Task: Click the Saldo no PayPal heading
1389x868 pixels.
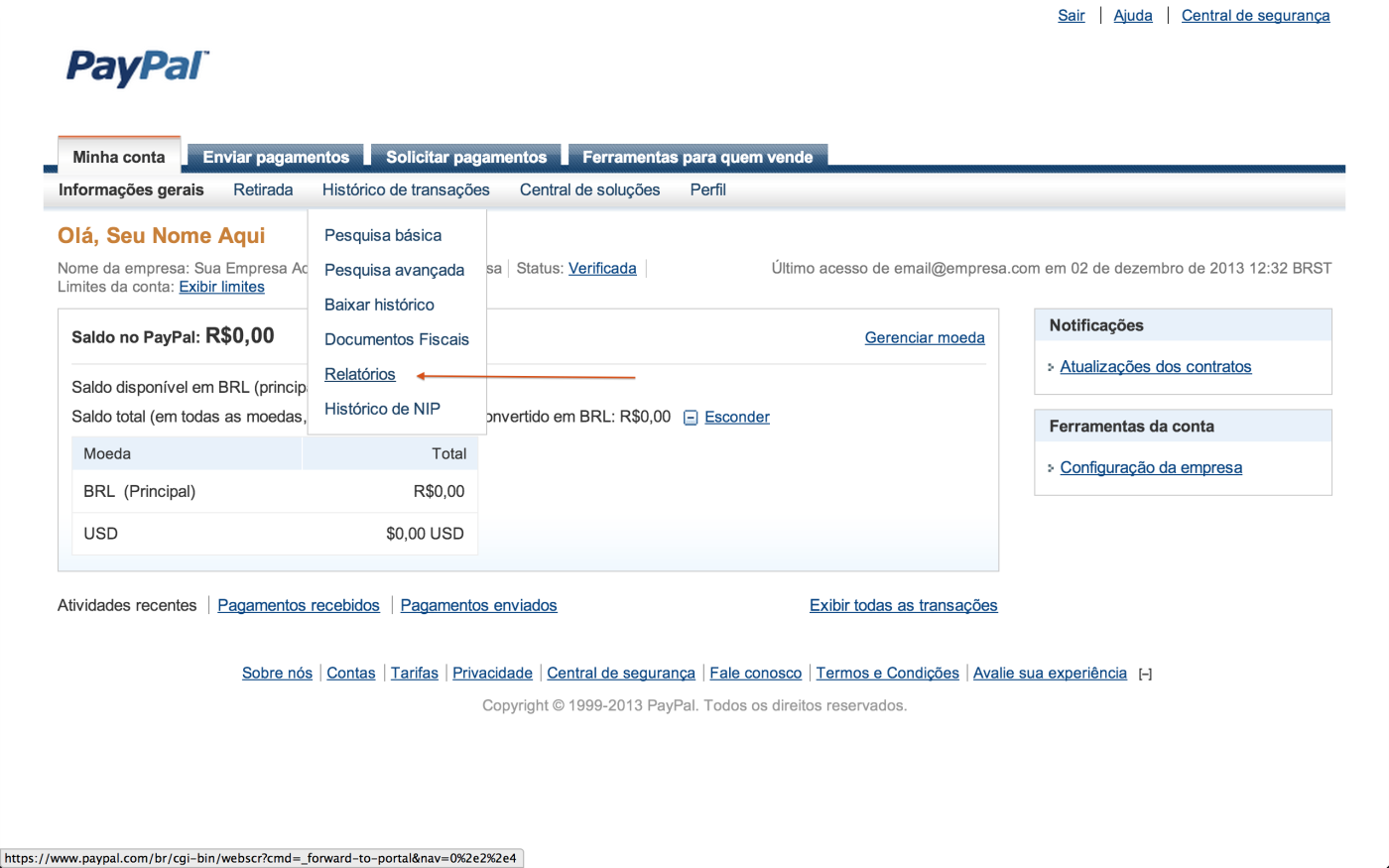Action: tap(173, 336)
